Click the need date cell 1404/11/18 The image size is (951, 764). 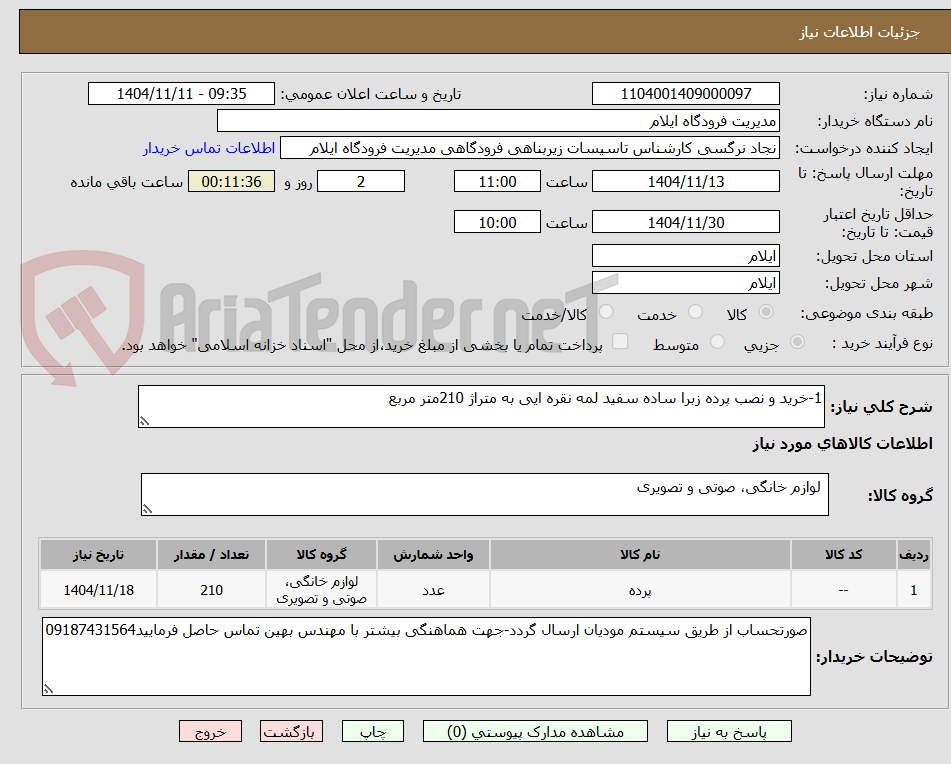[98, 590]
